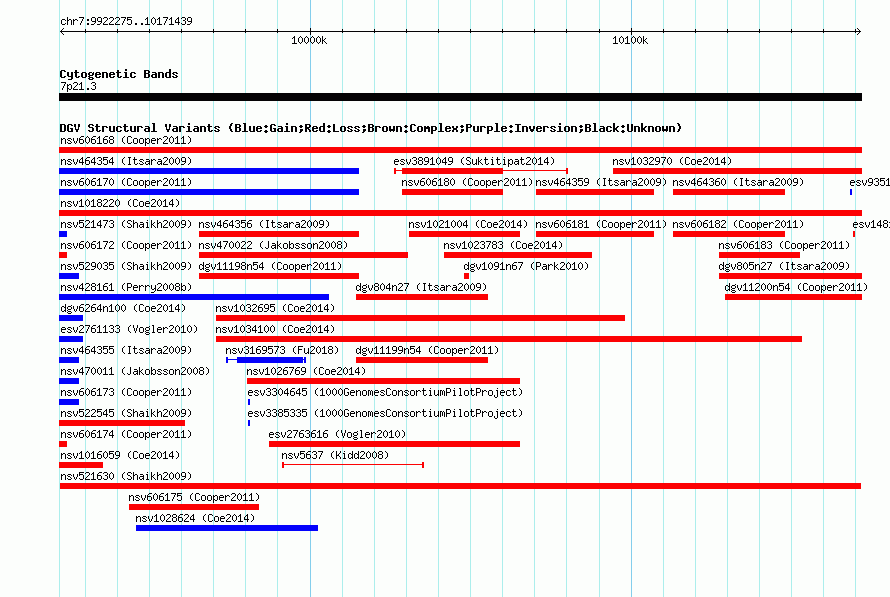Screen dimensions: 890x597
Task: Select nsv5637 (Kidd2008) label
Action: 335,455
